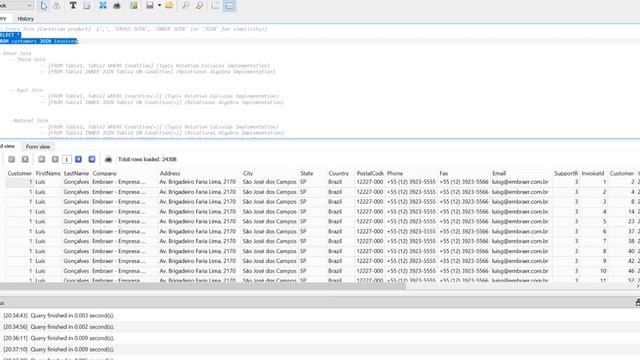Click the scrollbar right arrow under the grid
The width and height of the screenshot is (640, 360).
637,287
